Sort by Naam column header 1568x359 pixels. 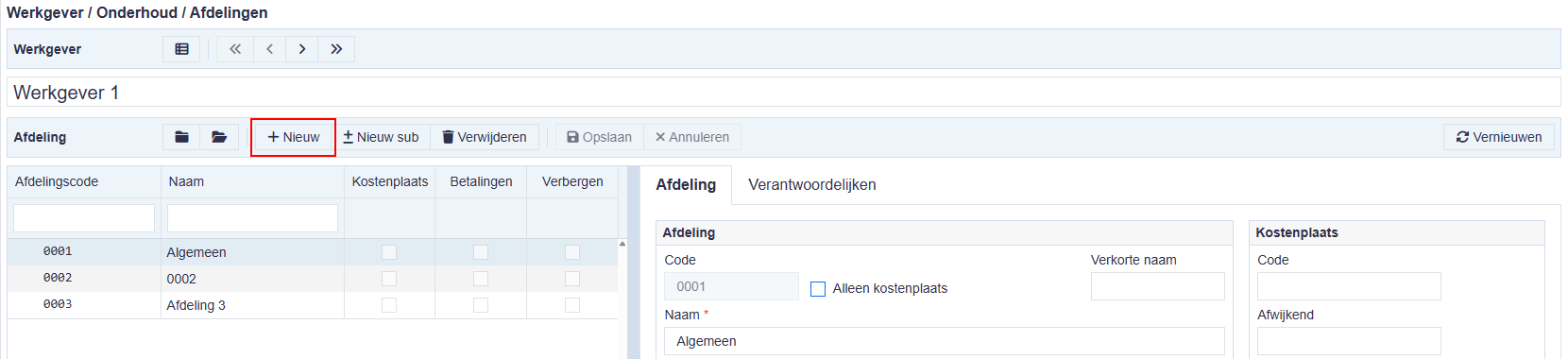click(x=252, y=181)
